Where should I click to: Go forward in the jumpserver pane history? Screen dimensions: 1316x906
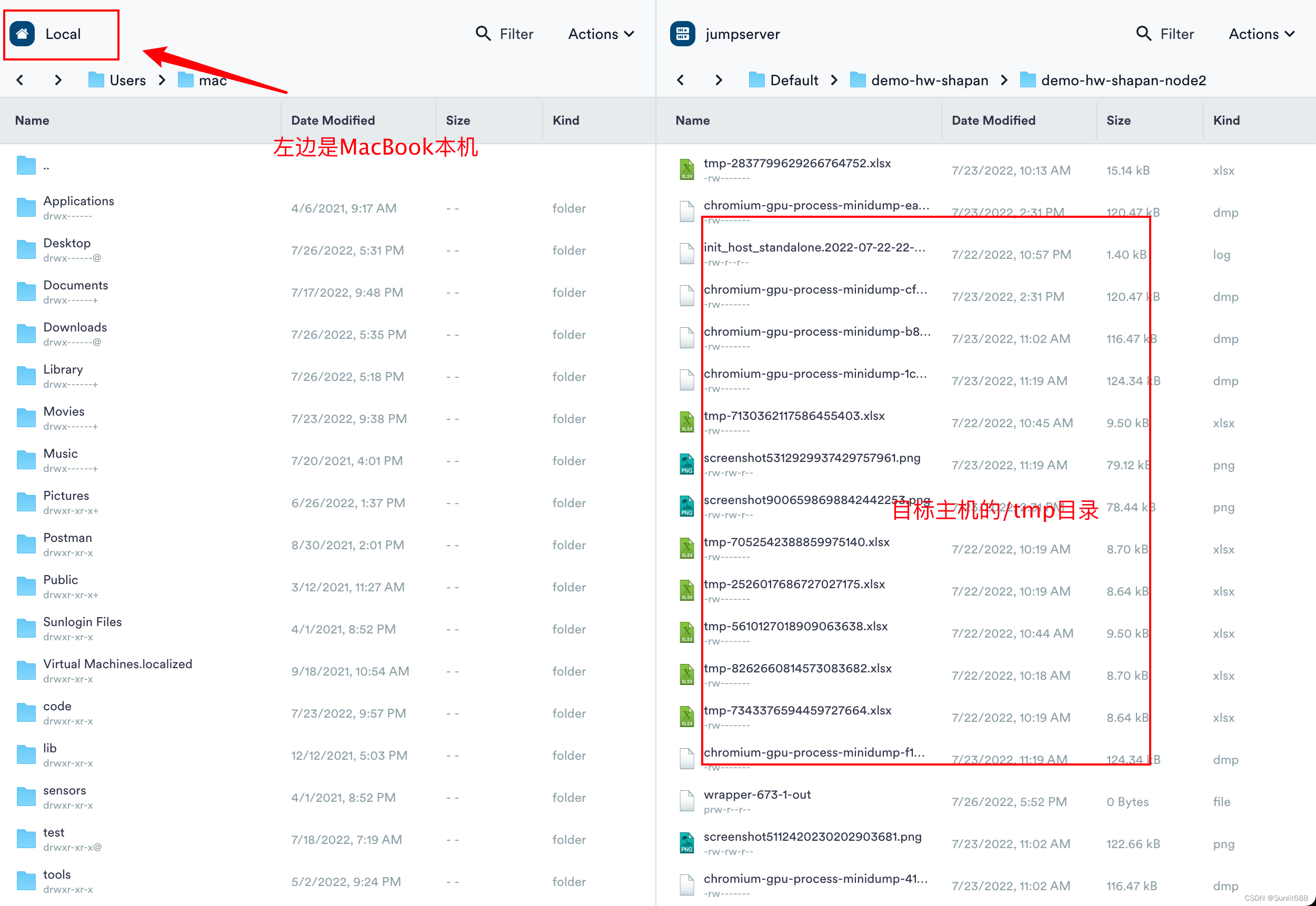coord(719,80)
